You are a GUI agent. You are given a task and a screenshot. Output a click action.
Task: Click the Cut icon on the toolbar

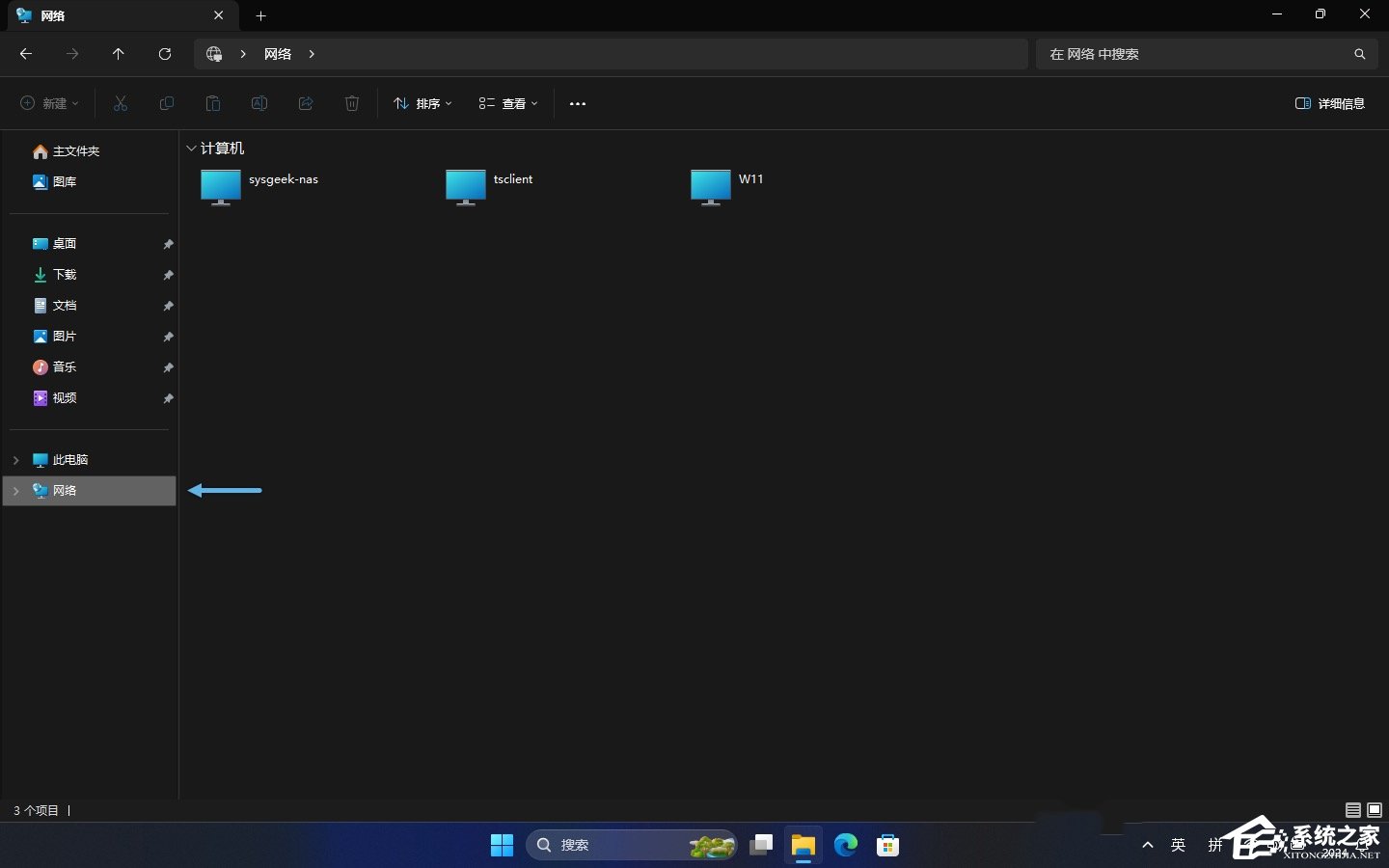point(121,103)
